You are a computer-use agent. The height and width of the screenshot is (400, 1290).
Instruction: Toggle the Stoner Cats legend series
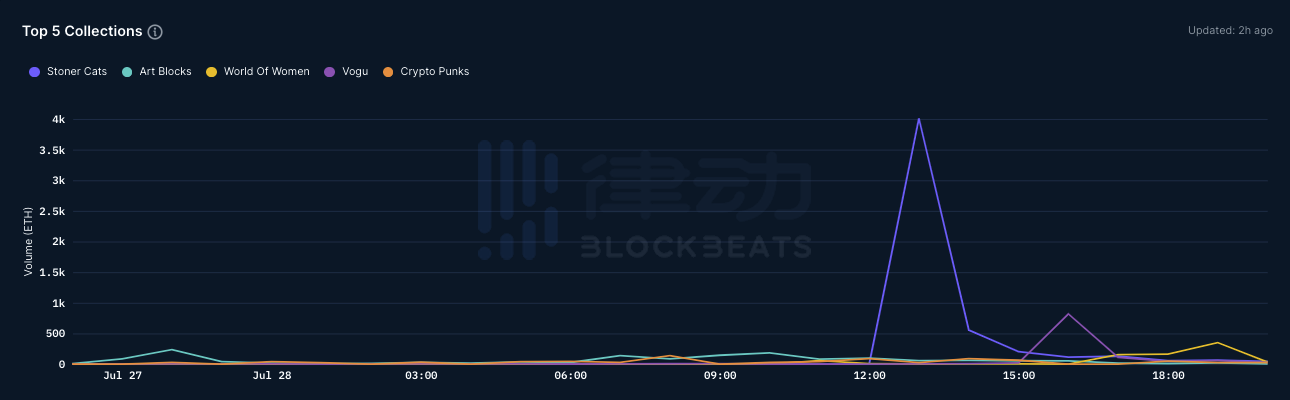pyautogui.click(x=76, y=72)
